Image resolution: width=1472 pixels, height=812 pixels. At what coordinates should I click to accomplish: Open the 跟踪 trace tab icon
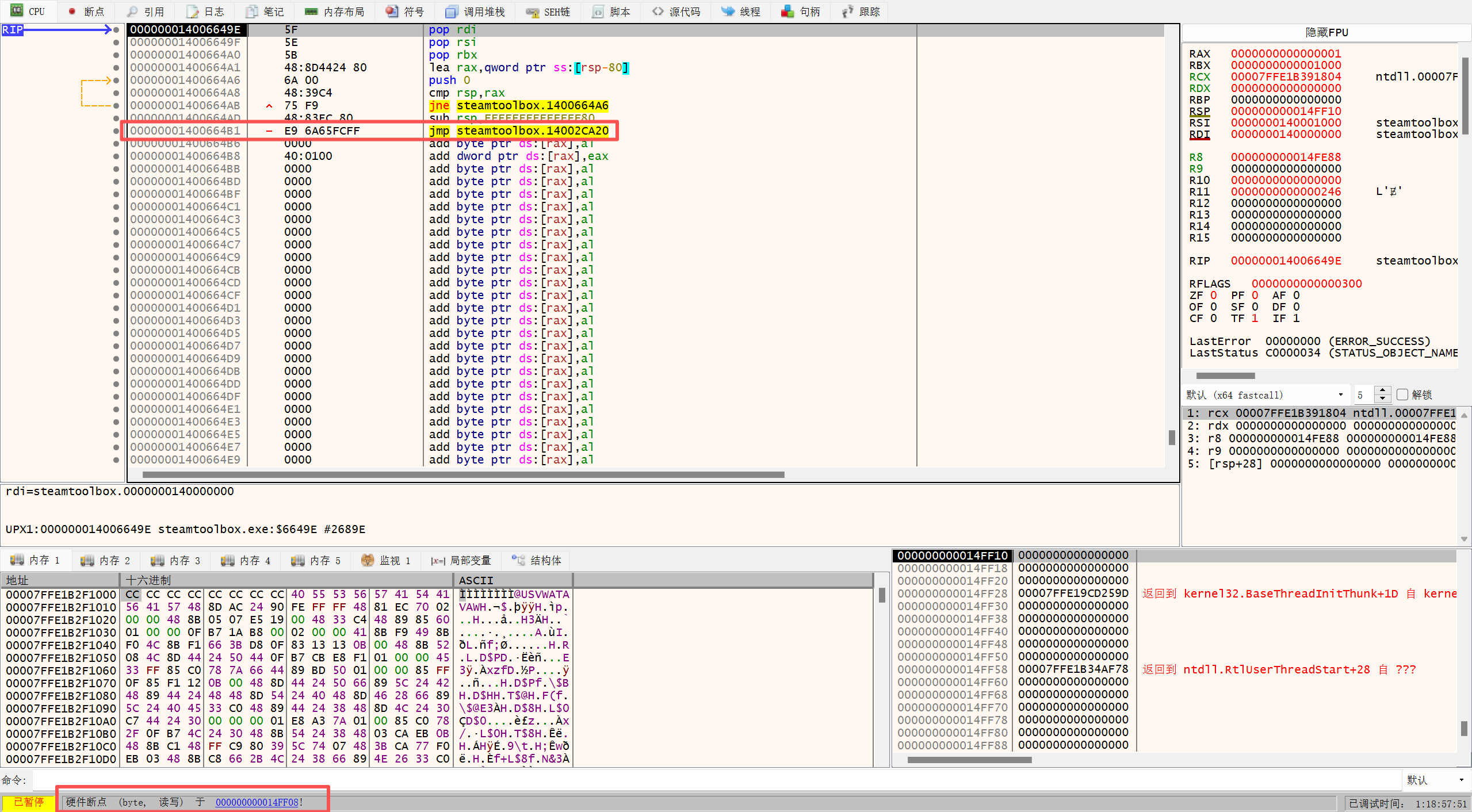point(847,12)
